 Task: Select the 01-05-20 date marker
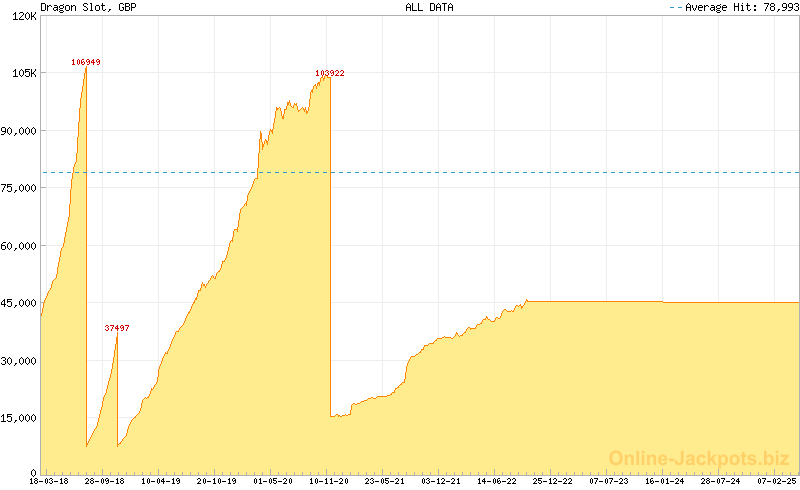coord(273,481)
